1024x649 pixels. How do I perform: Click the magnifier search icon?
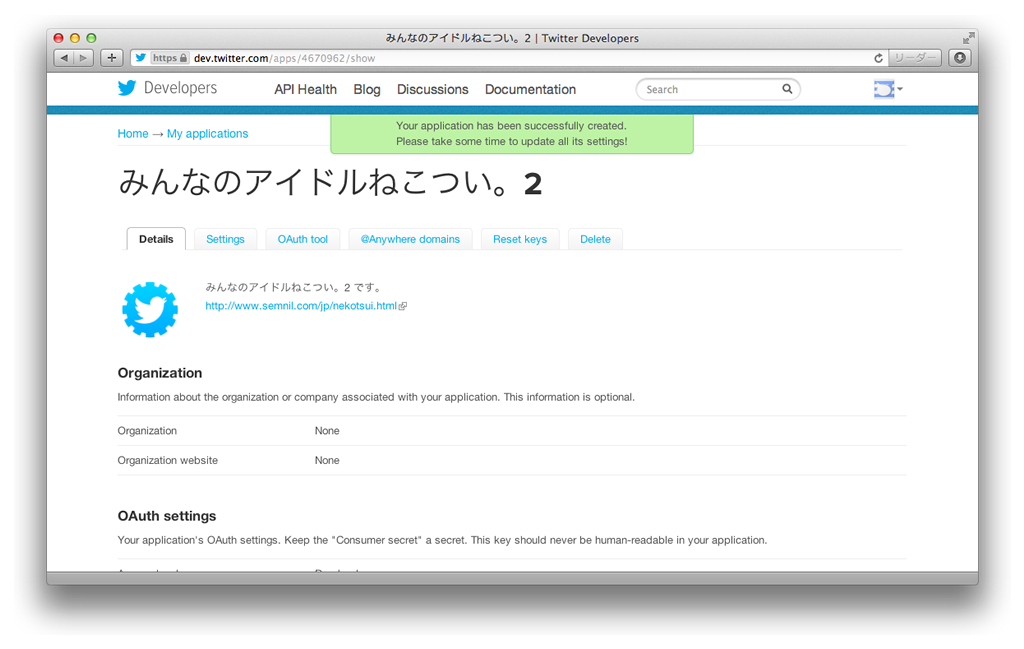(787, 89)
